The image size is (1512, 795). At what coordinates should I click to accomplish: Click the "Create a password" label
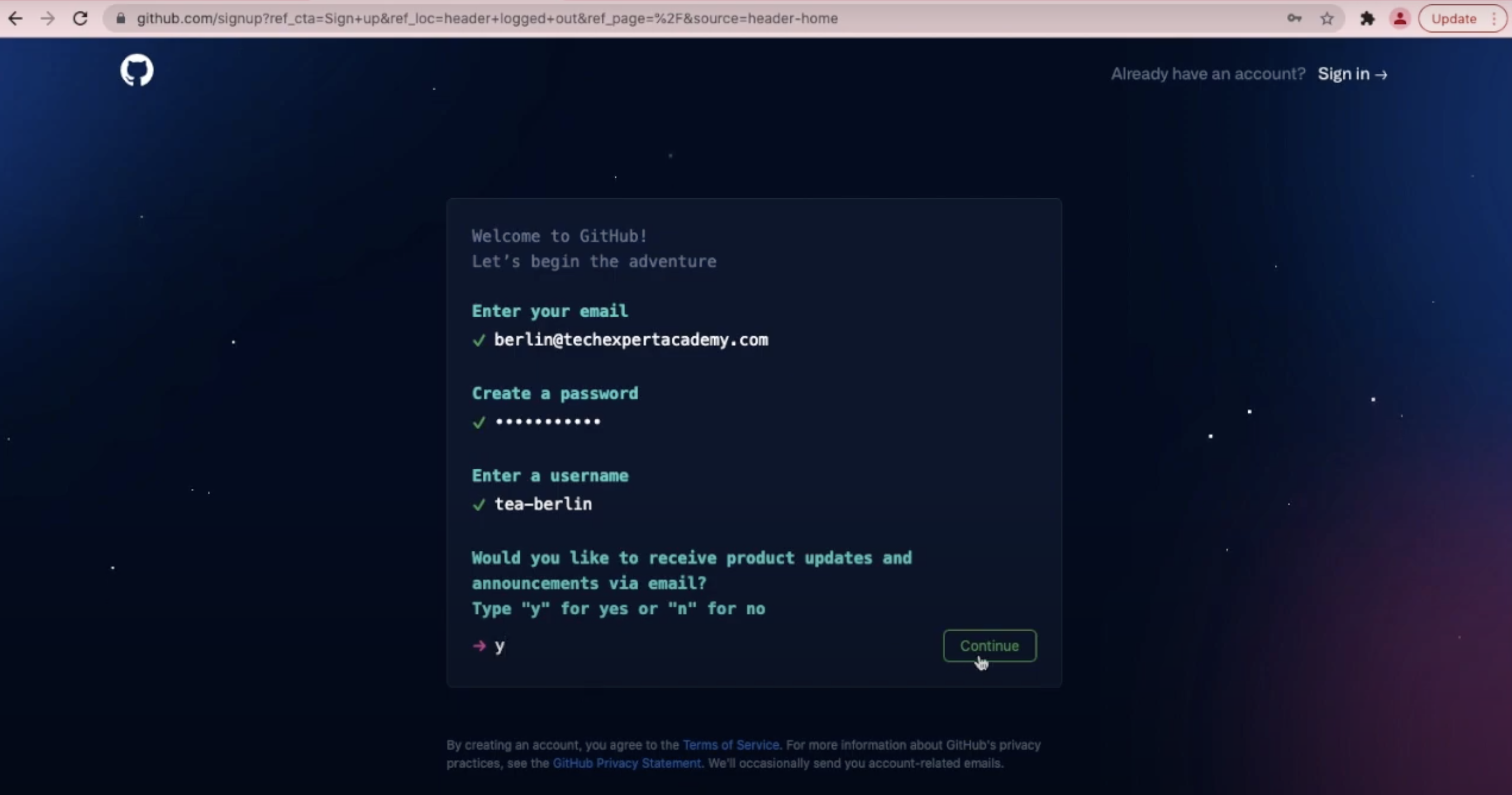pyautogui.click(x=555, y=393)
